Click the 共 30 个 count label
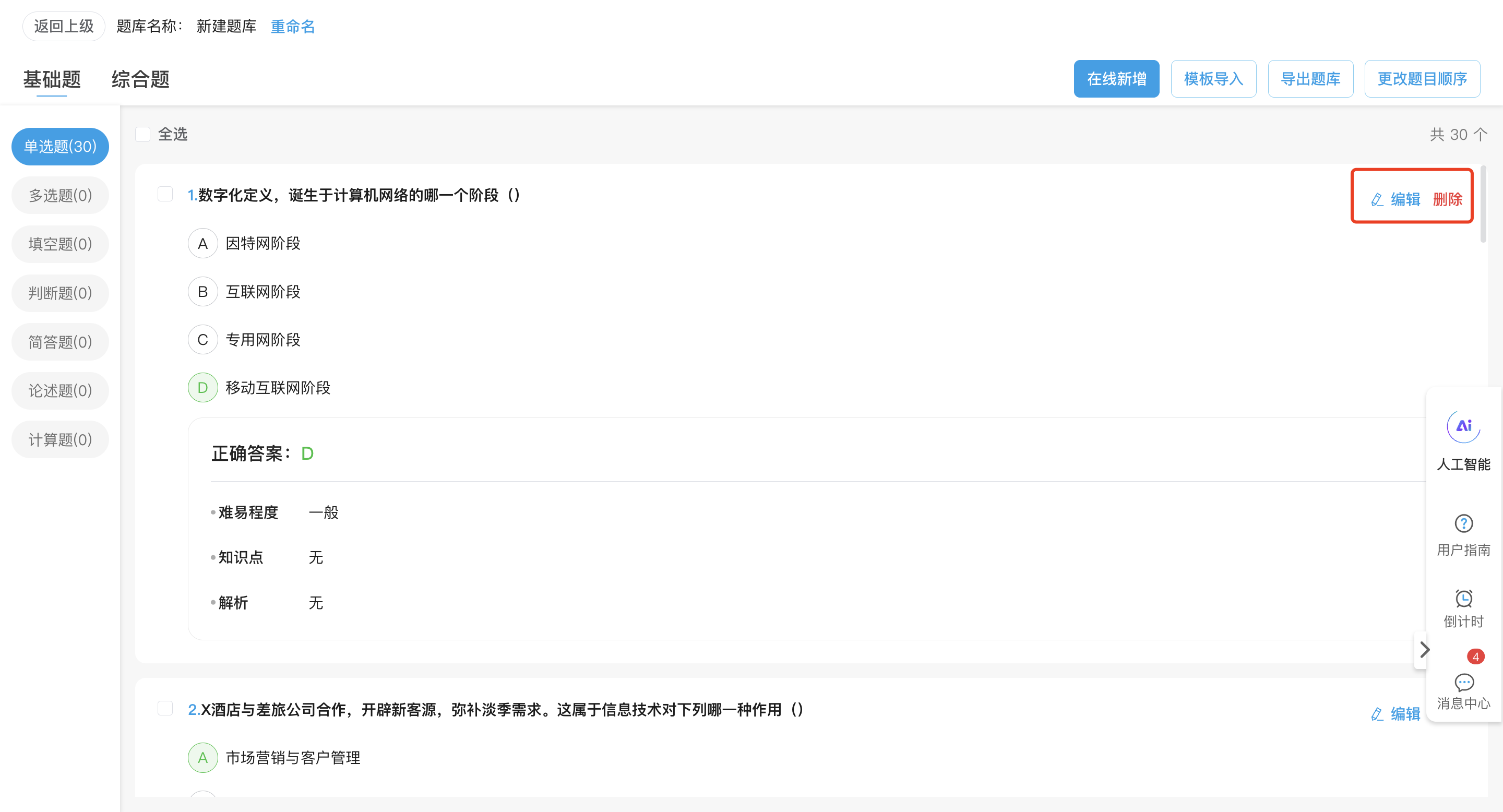This screenshot has height=812, width=1503. click(x=1458, y=134)
